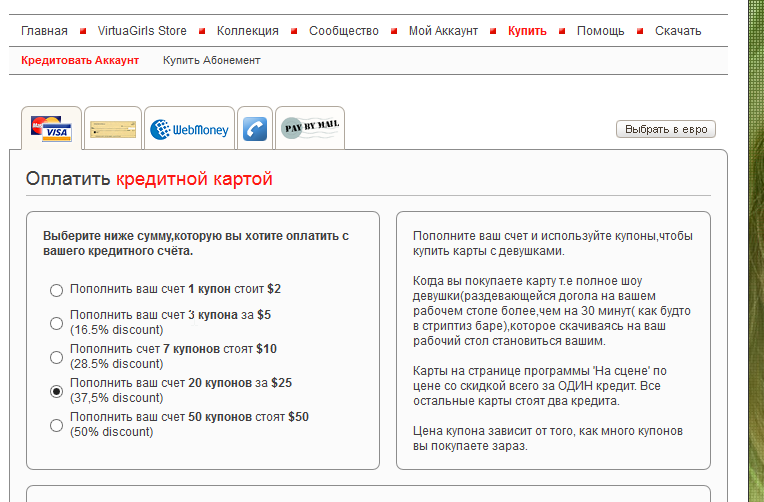Open the bank check payment tab
This screenshot has width=764, height=502.
(x=113, y=128)
